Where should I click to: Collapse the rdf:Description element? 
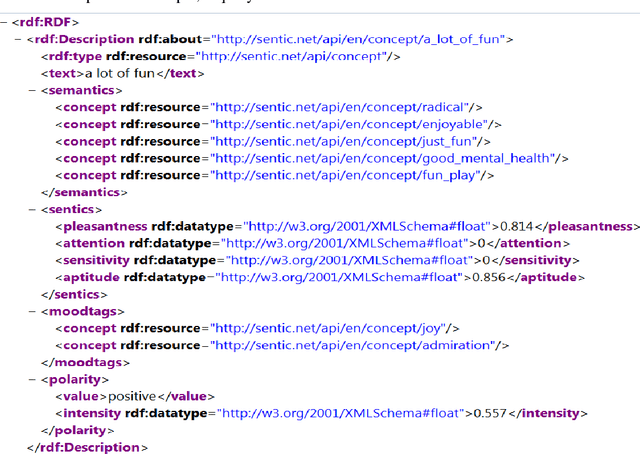[18, 39]
